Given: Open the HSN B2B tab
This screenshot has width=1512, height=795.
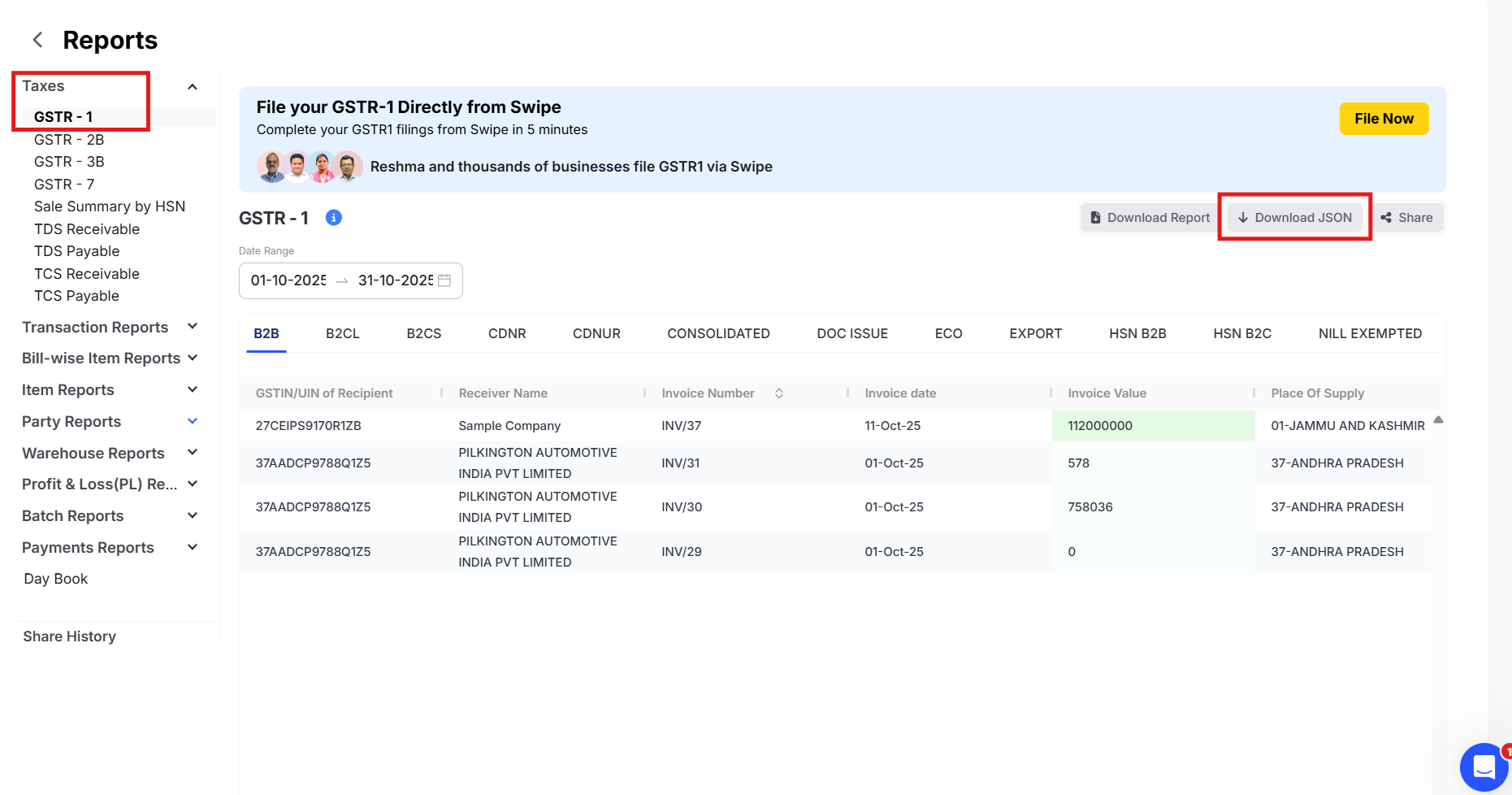Looking at the screenshot, I should pos(1137,333).
